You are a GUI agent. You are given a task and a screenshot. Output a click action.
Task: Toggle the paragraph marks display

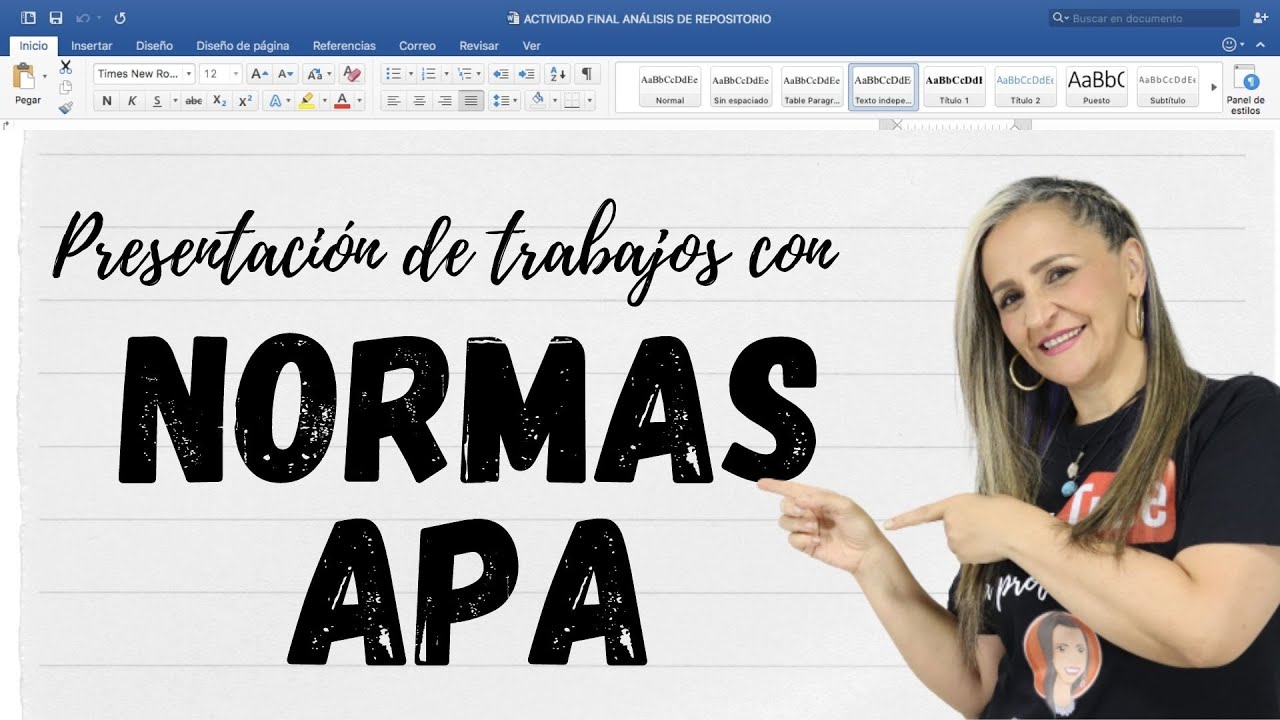[x=587, y=73]
